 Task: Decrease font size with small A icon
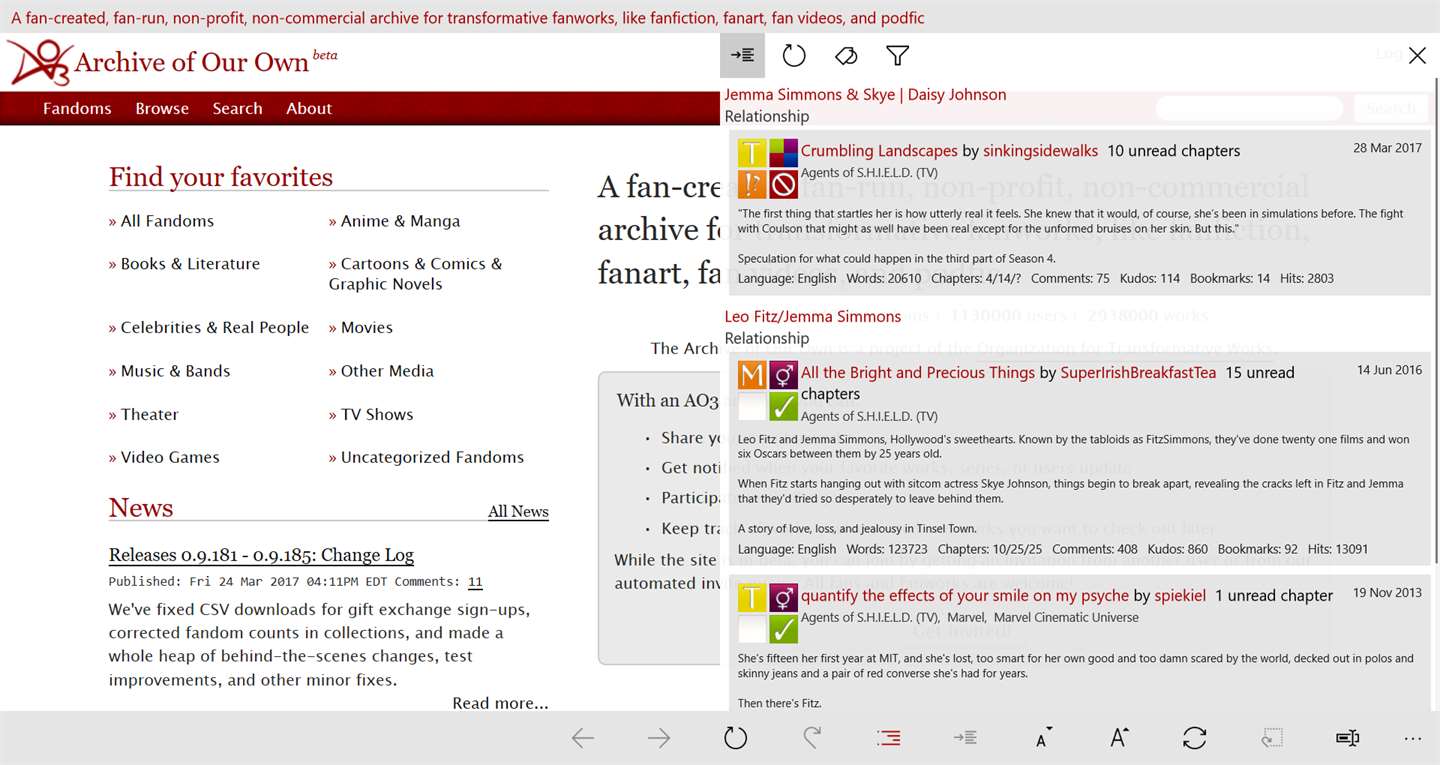[1043, 738]
